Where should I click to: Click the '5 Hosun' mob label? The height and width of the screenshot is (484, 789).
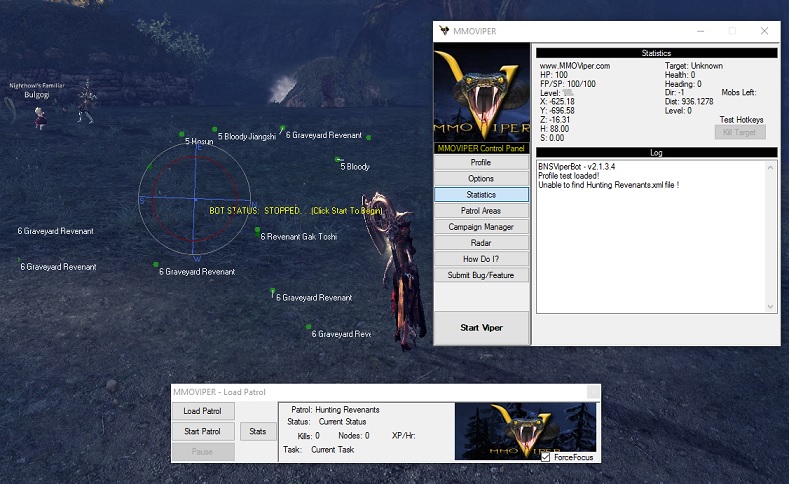pyautogui.click(x=199, y=141)
